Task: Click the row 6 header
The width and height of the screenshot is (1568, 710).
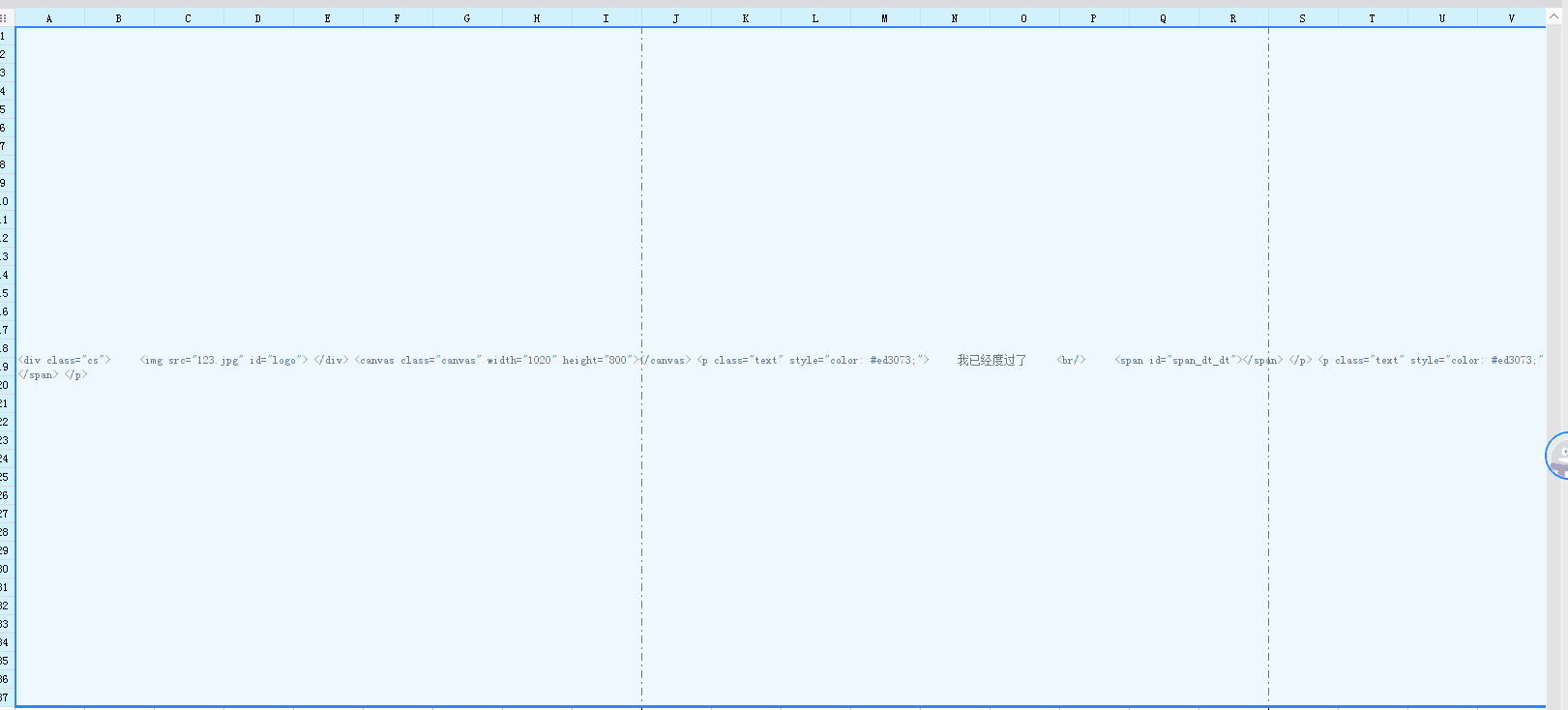Action: pos(7,128)
